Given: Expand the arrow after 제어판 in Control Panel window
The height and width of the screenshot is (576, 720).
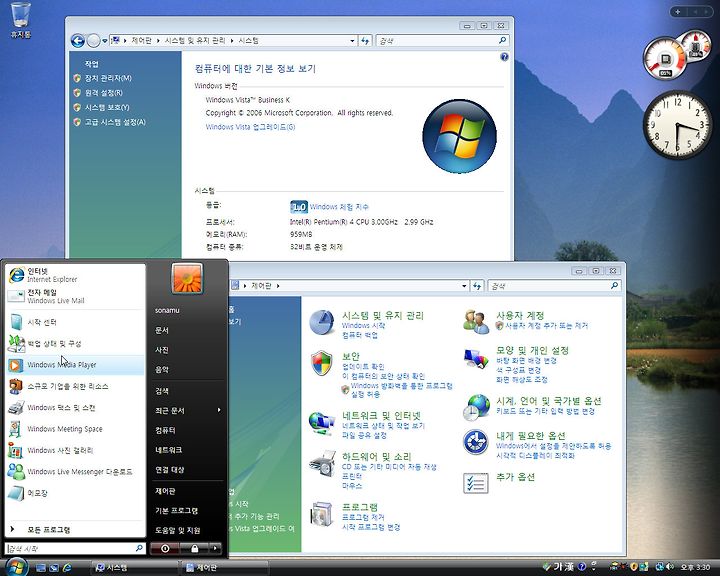Looking at the screenshot, I should tap(278, 286).
